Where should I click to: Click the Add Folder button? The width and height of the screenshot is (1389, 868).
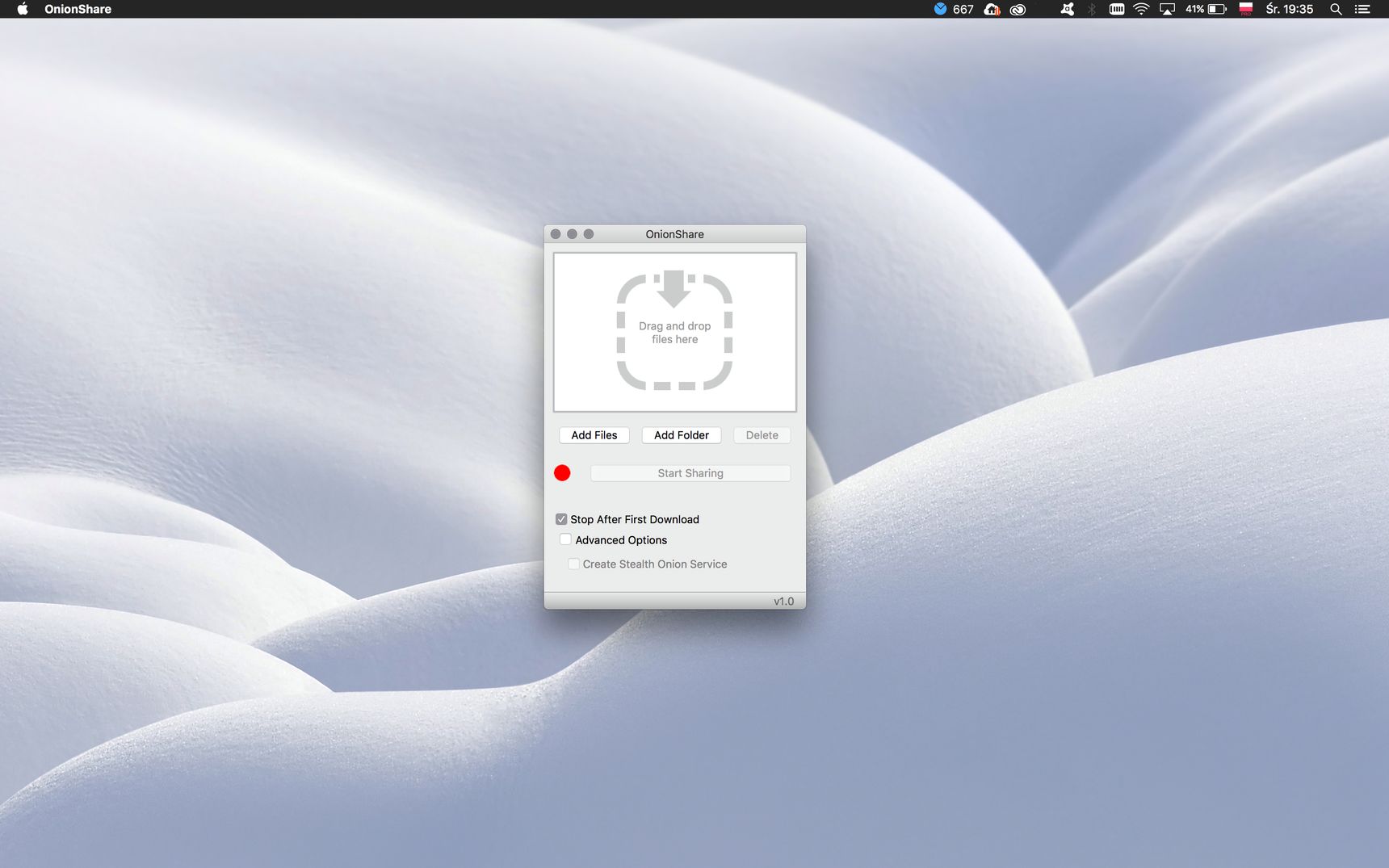click(682, 435)
